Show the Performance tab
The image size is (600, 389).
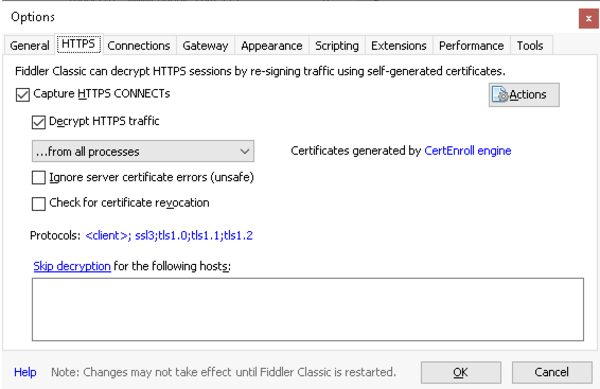pos(471,46)
